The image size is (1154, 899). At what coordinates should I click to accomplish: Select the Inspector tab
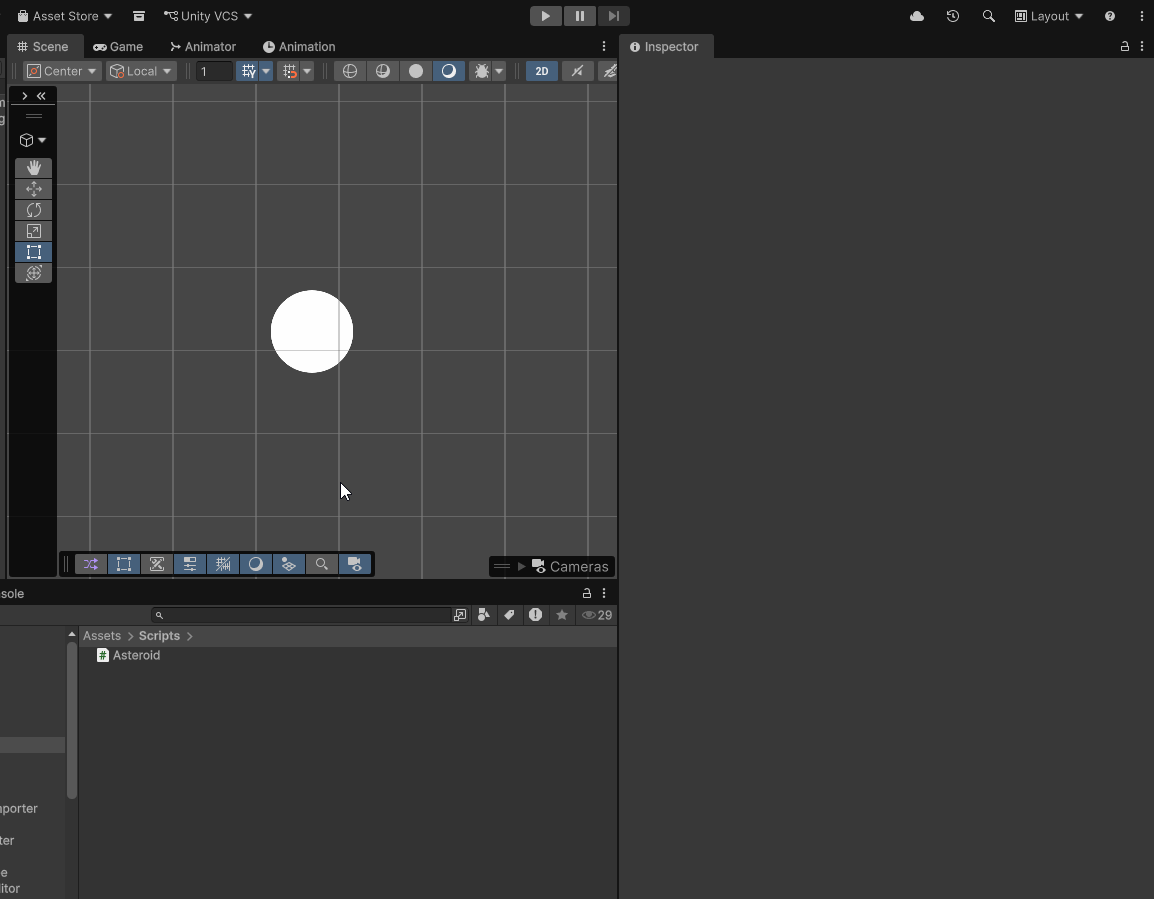pos(665,46)
